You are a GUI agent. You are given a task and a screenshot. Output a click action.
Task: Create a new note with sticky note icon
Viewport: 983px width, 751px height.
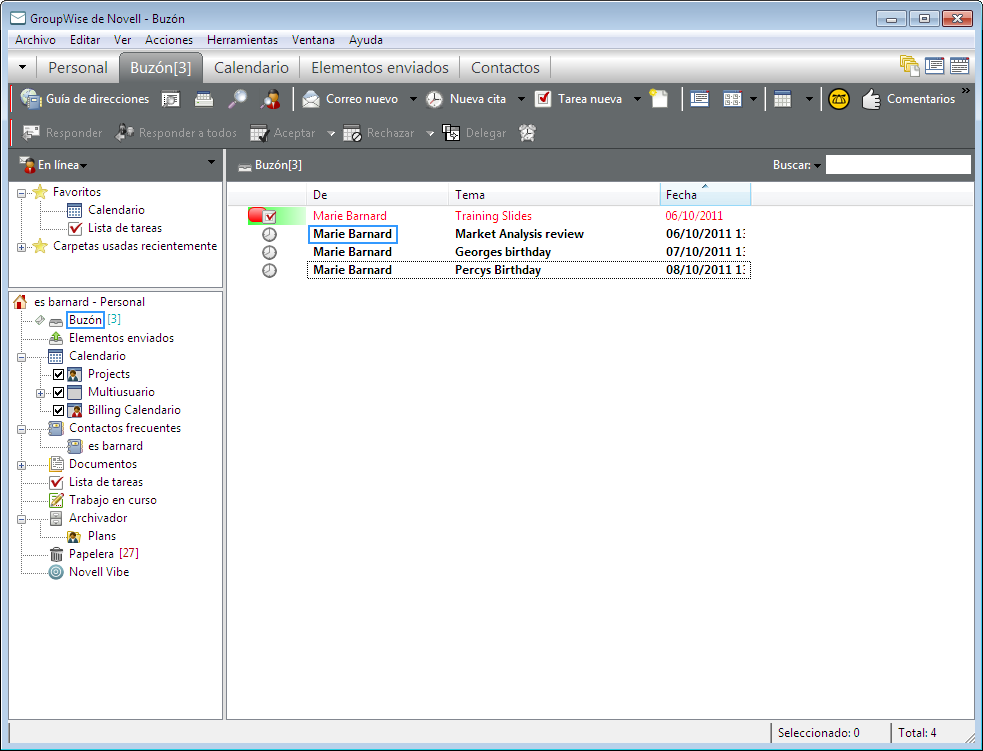pyautogui.click(x=658, y=99)
